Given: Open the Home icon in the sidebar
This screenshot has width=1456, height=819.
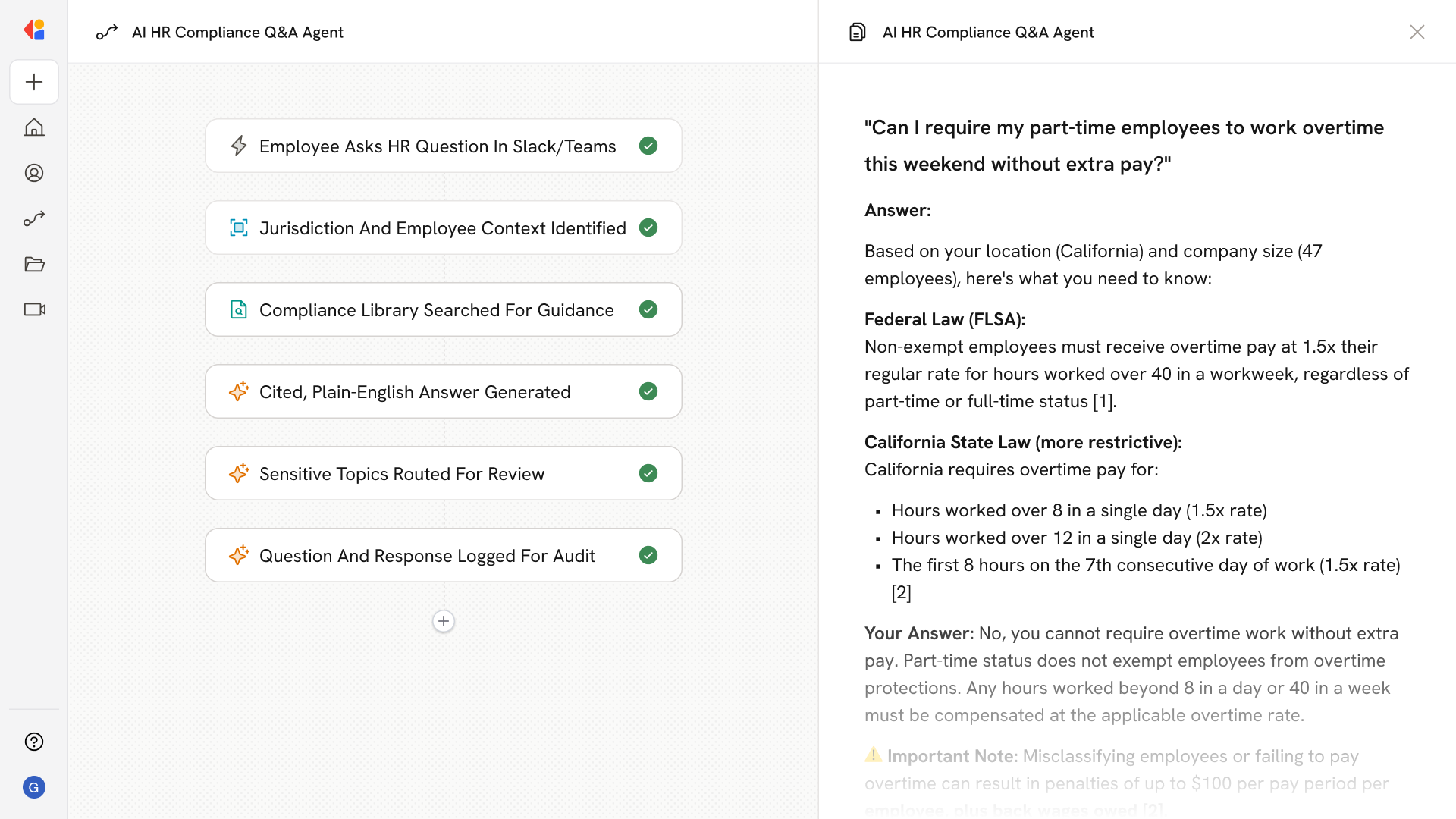Looking at the screenshot, I should (x=34, y=127).
